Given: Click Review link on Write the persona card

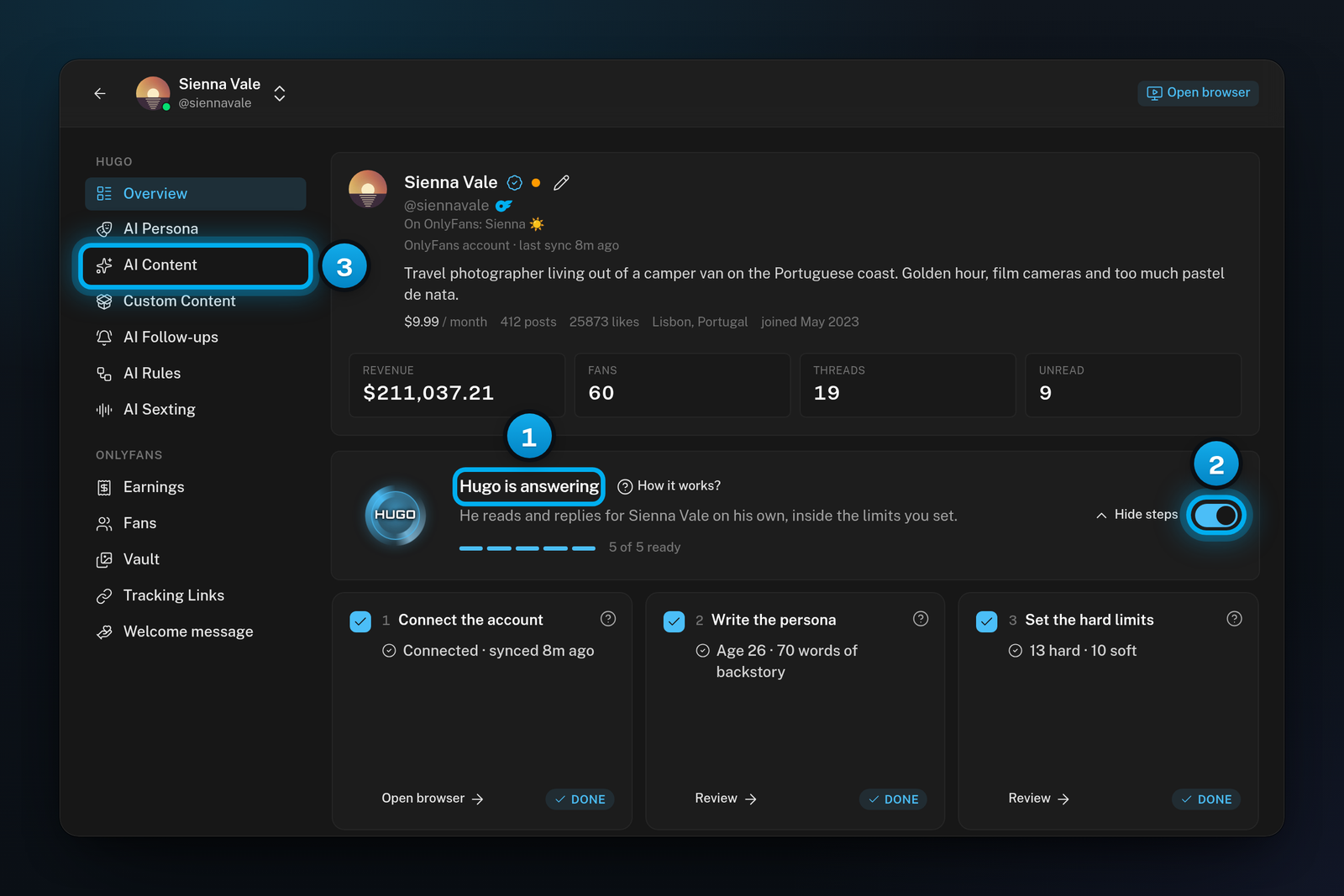Looking at the screenshot, I should (x=726, y=799).
